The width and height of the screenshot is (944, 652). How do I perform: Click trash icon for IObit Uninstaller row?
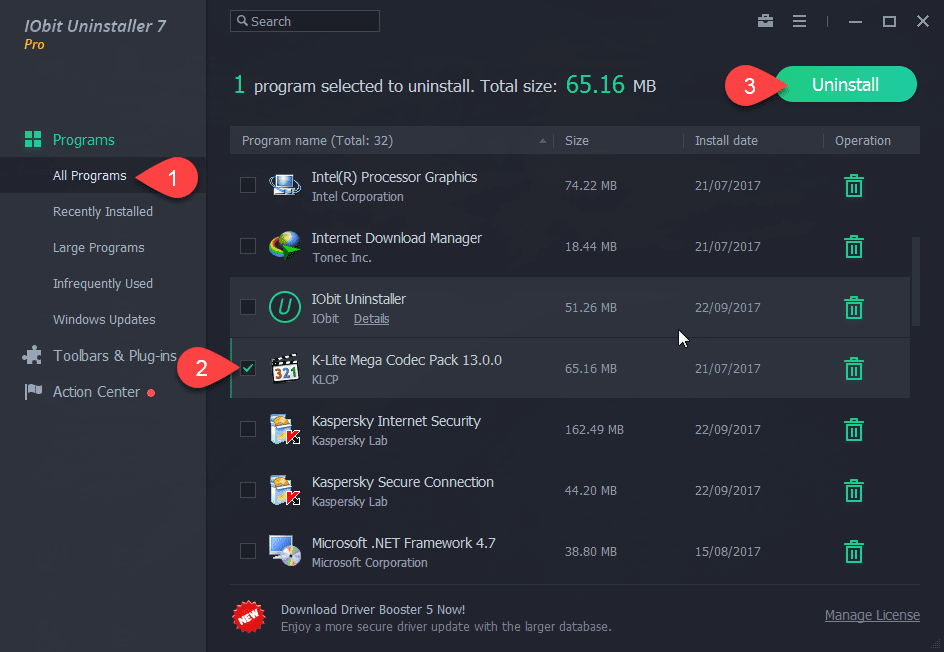(854, 308)
